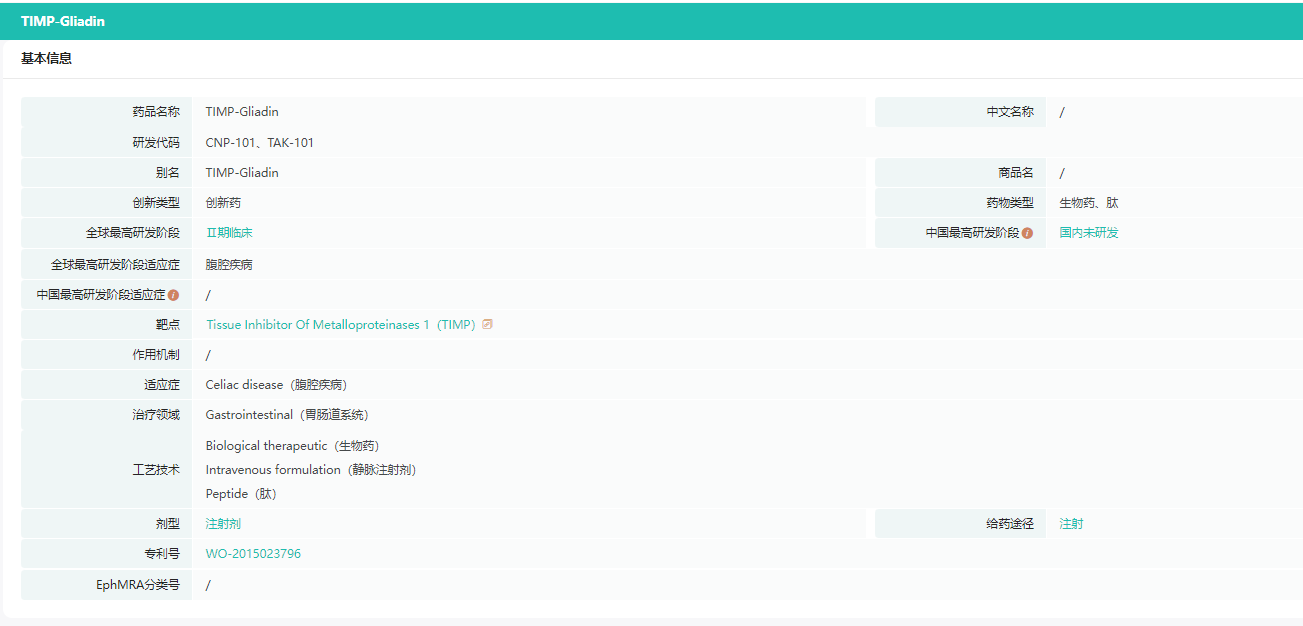
Task: Click 腹腔疾病 in 全球最高研发阶段适应症 row
Action: [x=229, y=265]
